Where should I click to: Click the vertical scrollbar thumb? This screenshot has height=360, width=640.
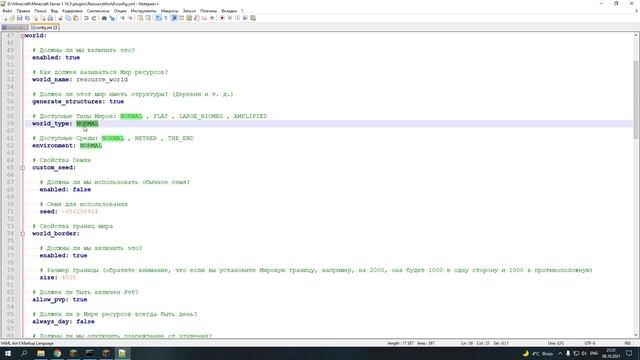[x=636, y=99]
